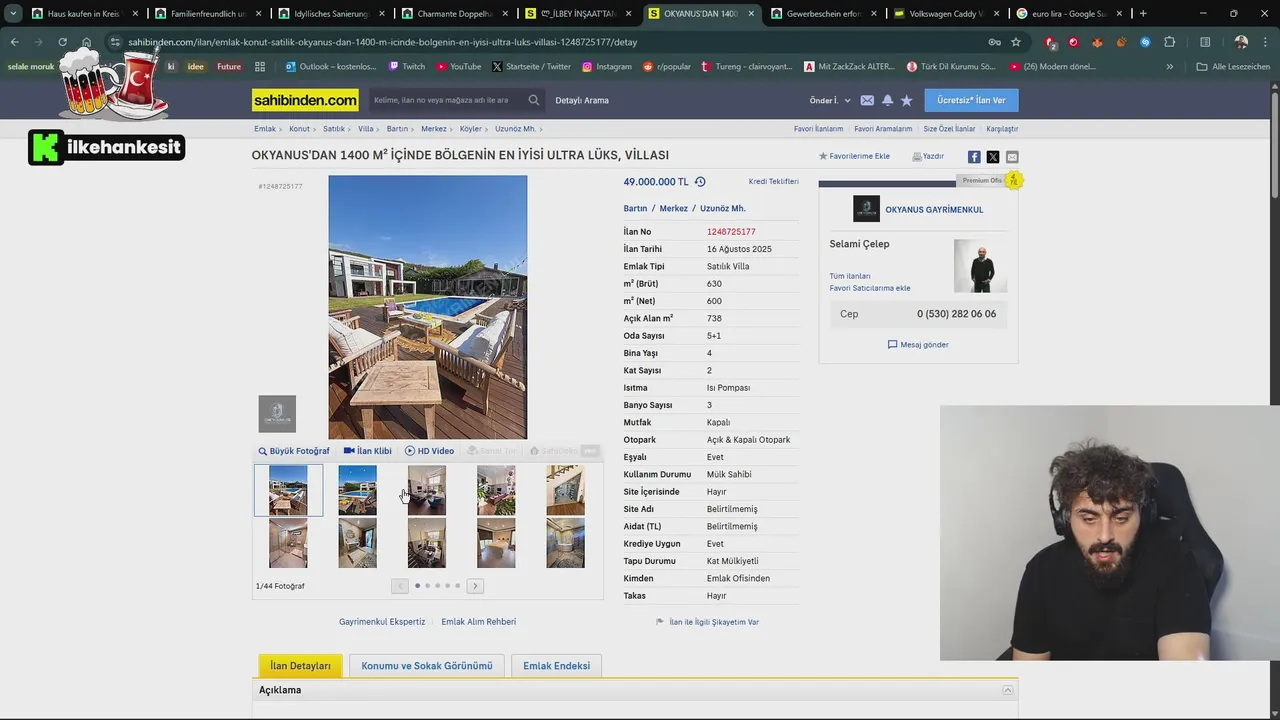This screenshot has width=1280, height=720.
Task: Open the Outlook bookmark
Action: pos(331,66)
